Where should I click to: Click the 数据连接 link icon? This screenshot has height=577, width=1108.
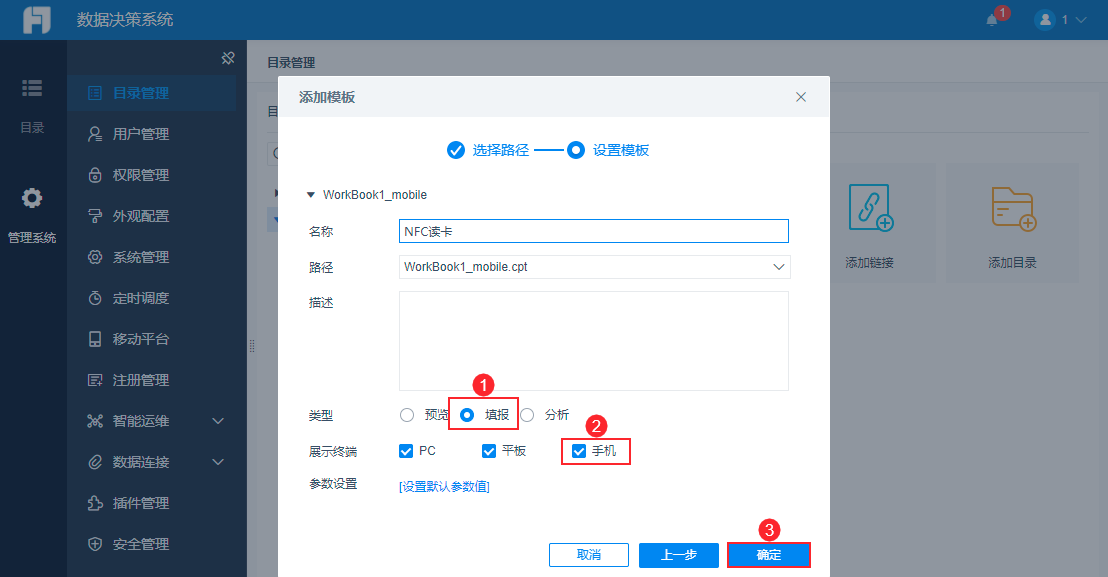coord(95,462)
